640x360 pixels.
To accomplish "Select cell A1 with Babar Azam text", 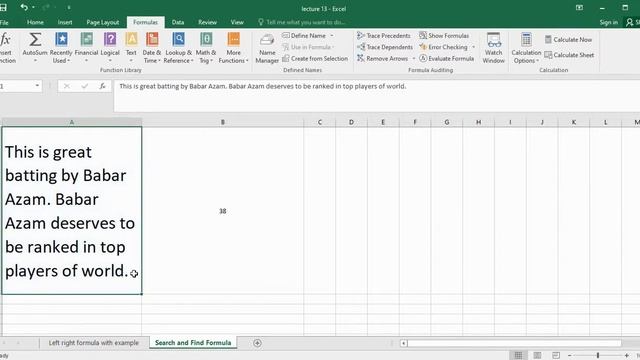I will 72,211.
